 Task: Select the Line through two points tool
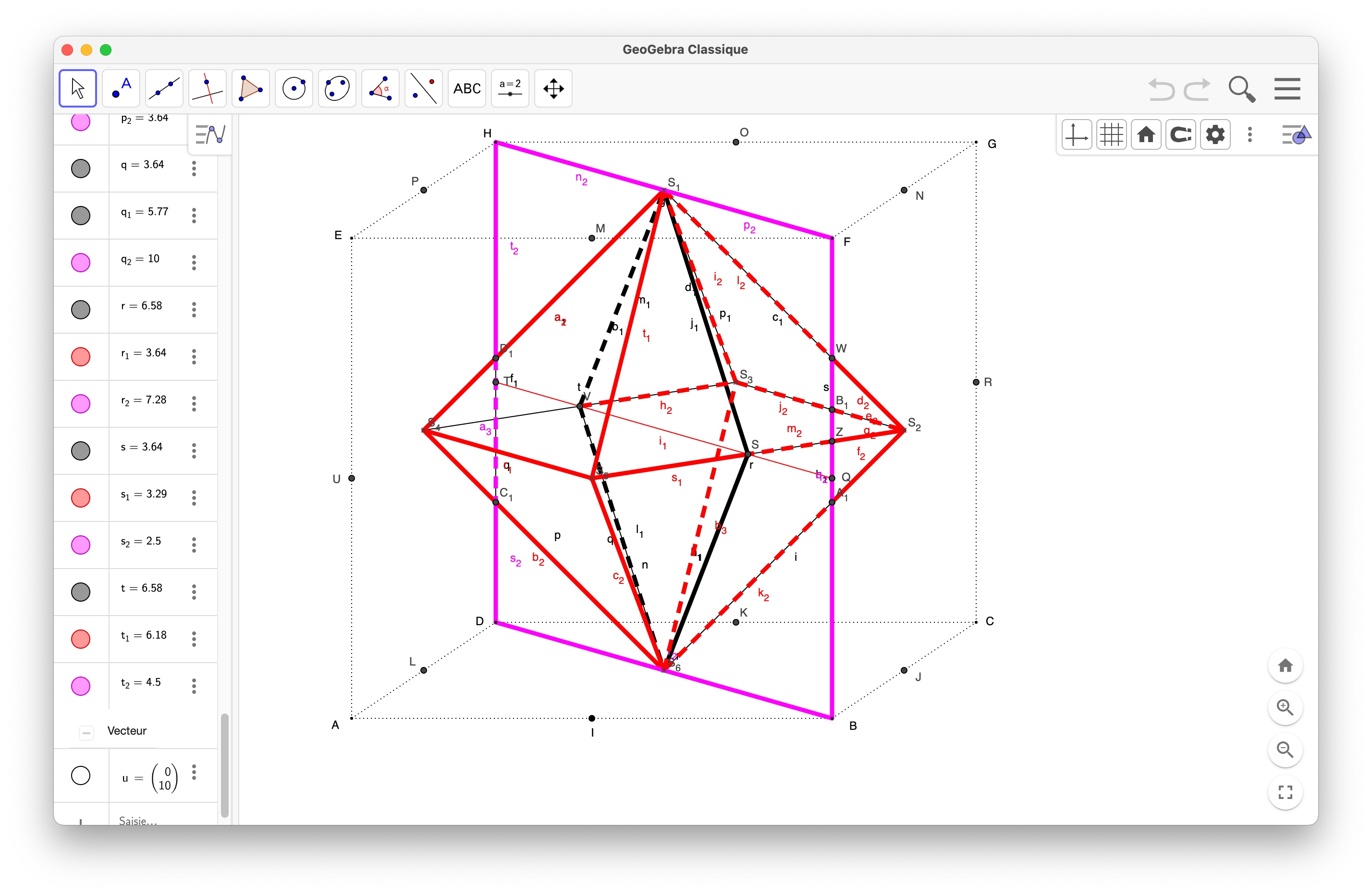[164, 88]
